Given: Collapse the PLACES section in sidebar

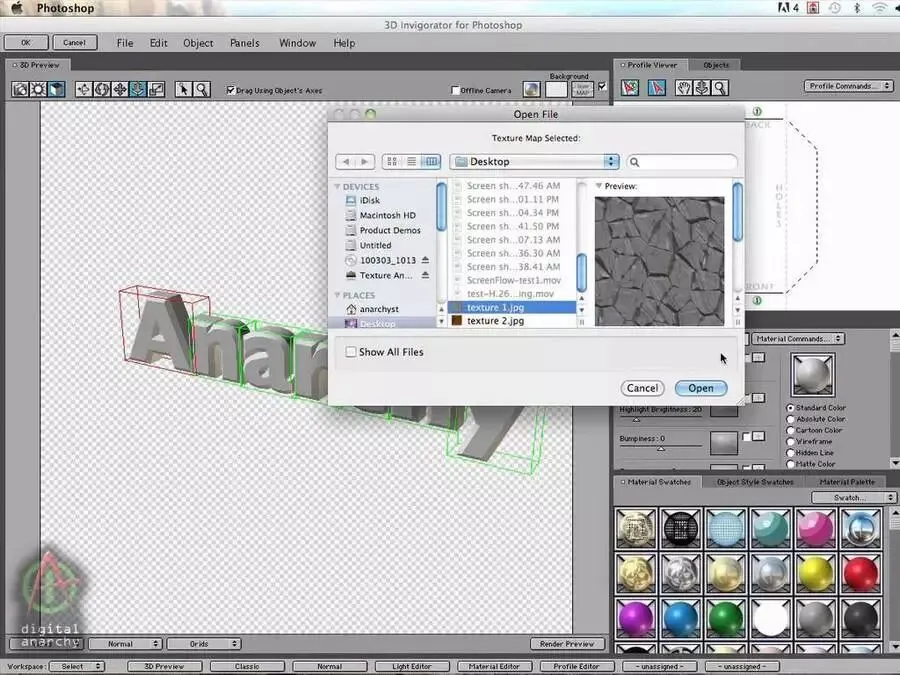Looking at the screenshot, I should [338, 295].
